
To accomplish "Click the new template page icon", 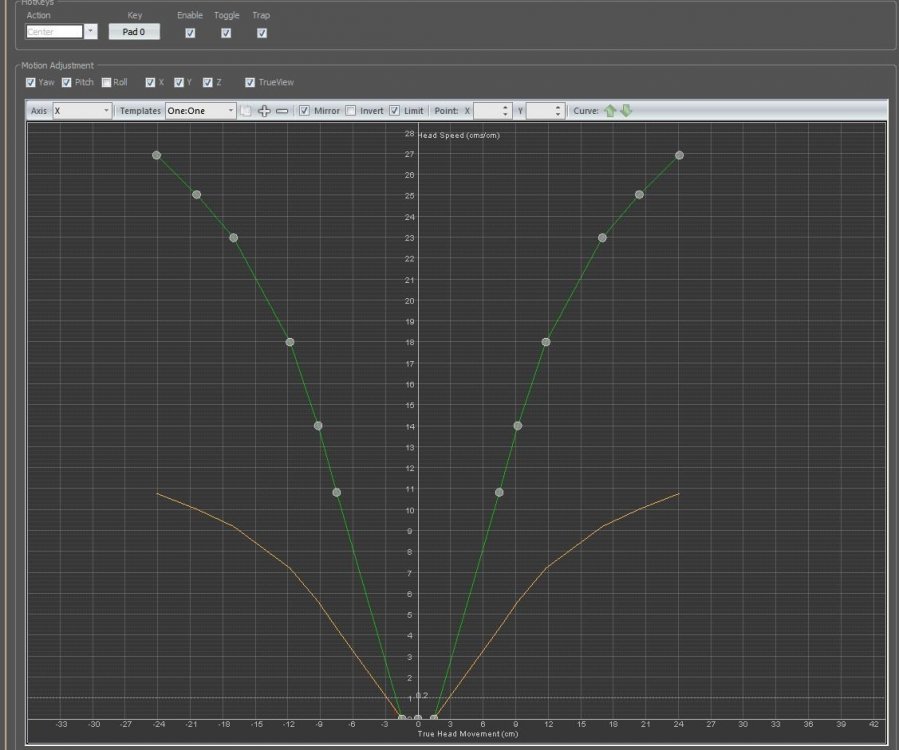I will point(246,111).
